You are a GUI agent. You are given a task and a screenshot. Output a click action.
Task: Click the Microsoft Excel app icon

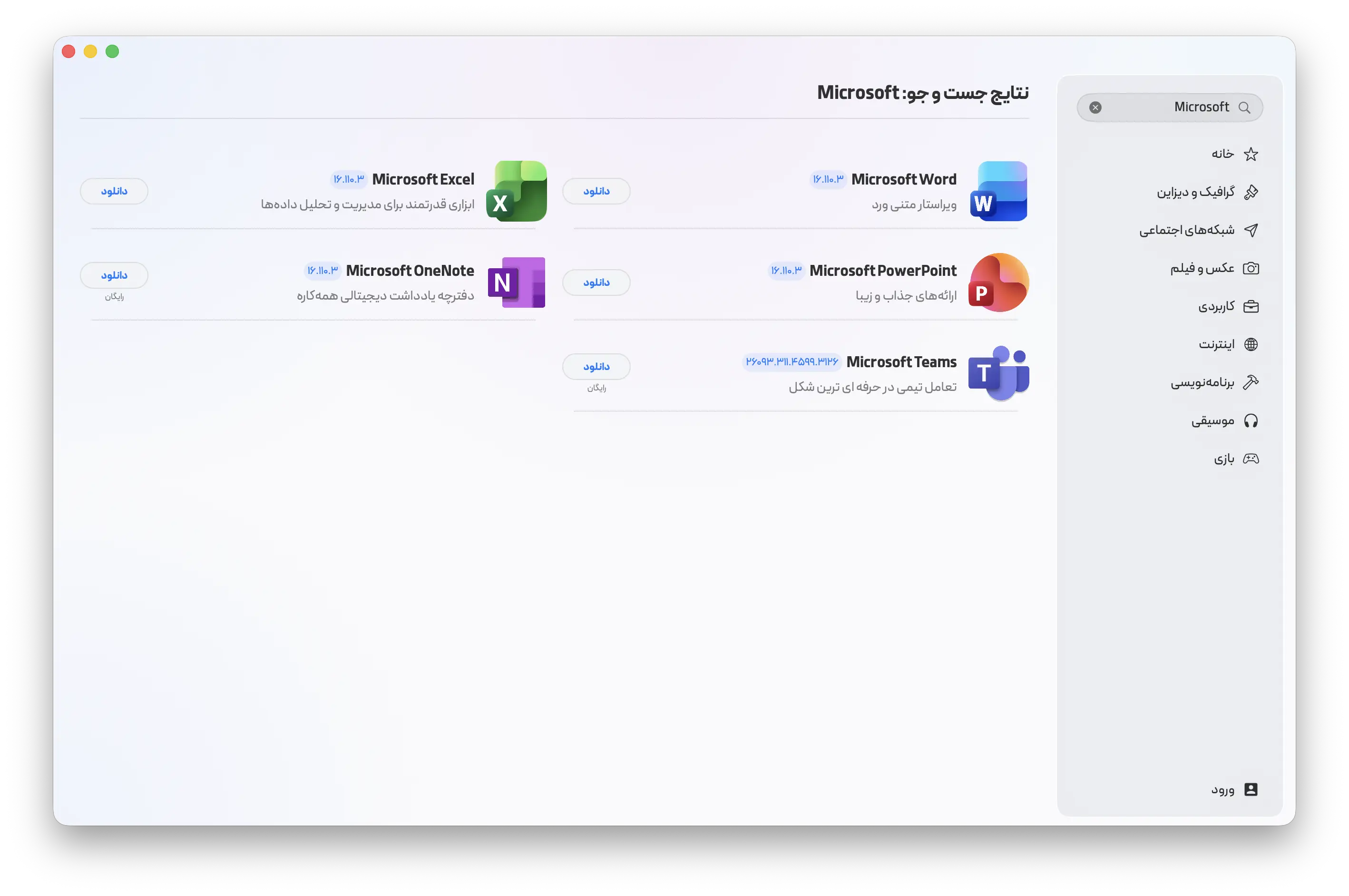coord(517,191)
